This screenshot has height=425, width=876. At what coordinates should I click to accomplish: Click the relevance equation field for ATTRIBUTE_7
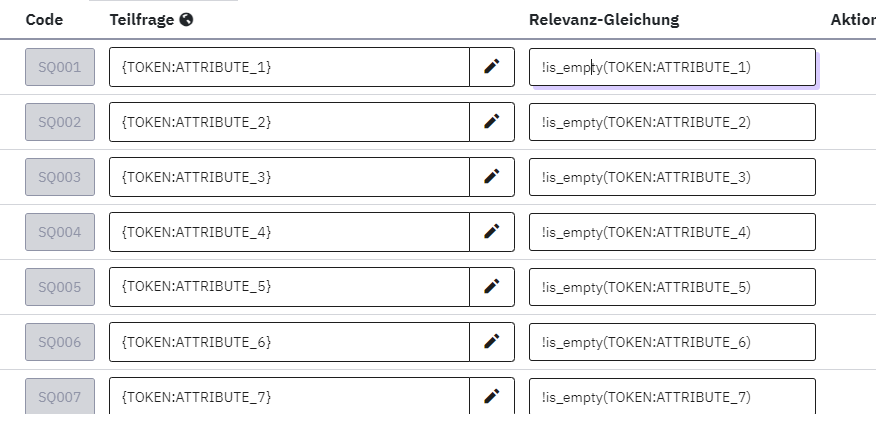pos(672,397)
